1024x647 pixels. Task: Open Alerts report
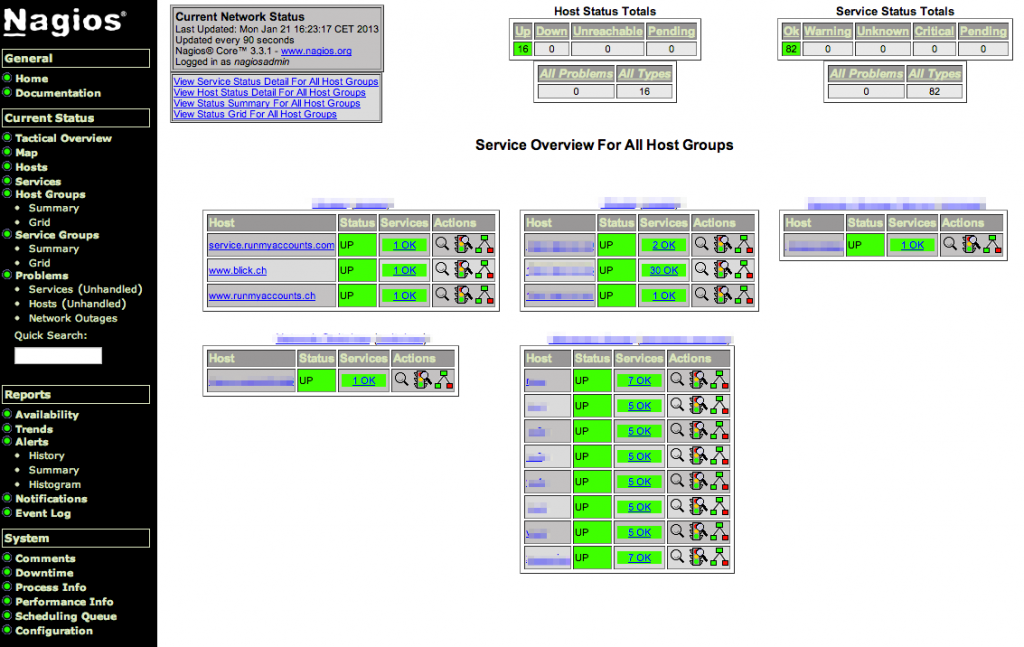tap(32, 442)
